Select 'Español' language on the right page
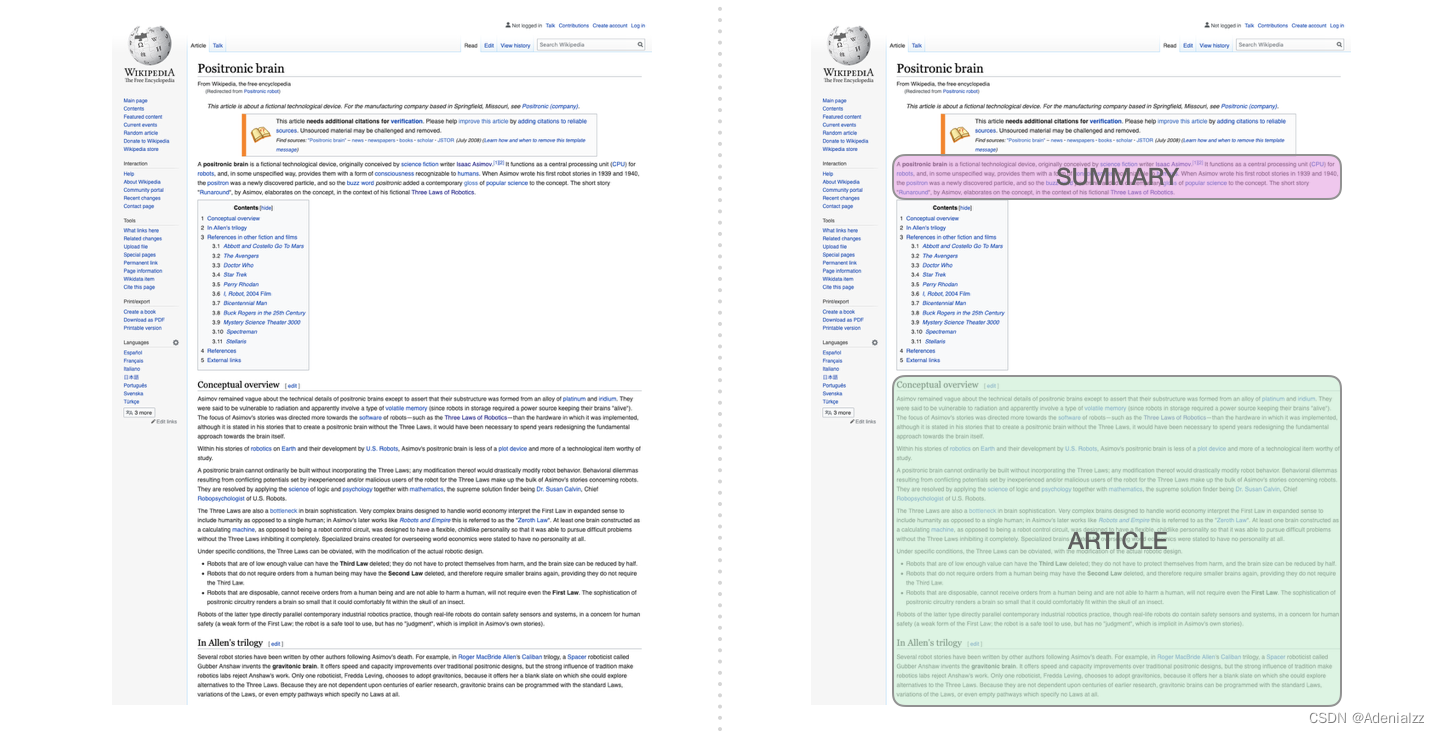The image size is (1440, 733). tap(833, 353)
